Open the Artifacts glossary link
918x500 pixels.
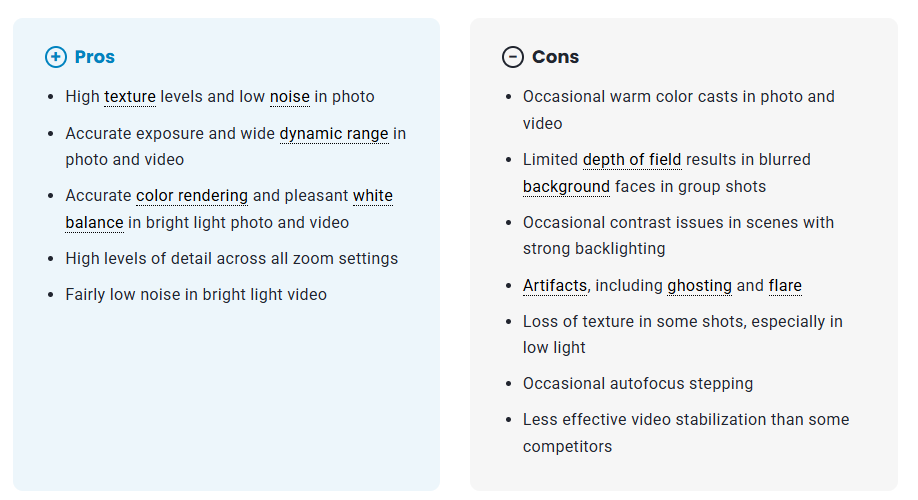click(555, 286)
